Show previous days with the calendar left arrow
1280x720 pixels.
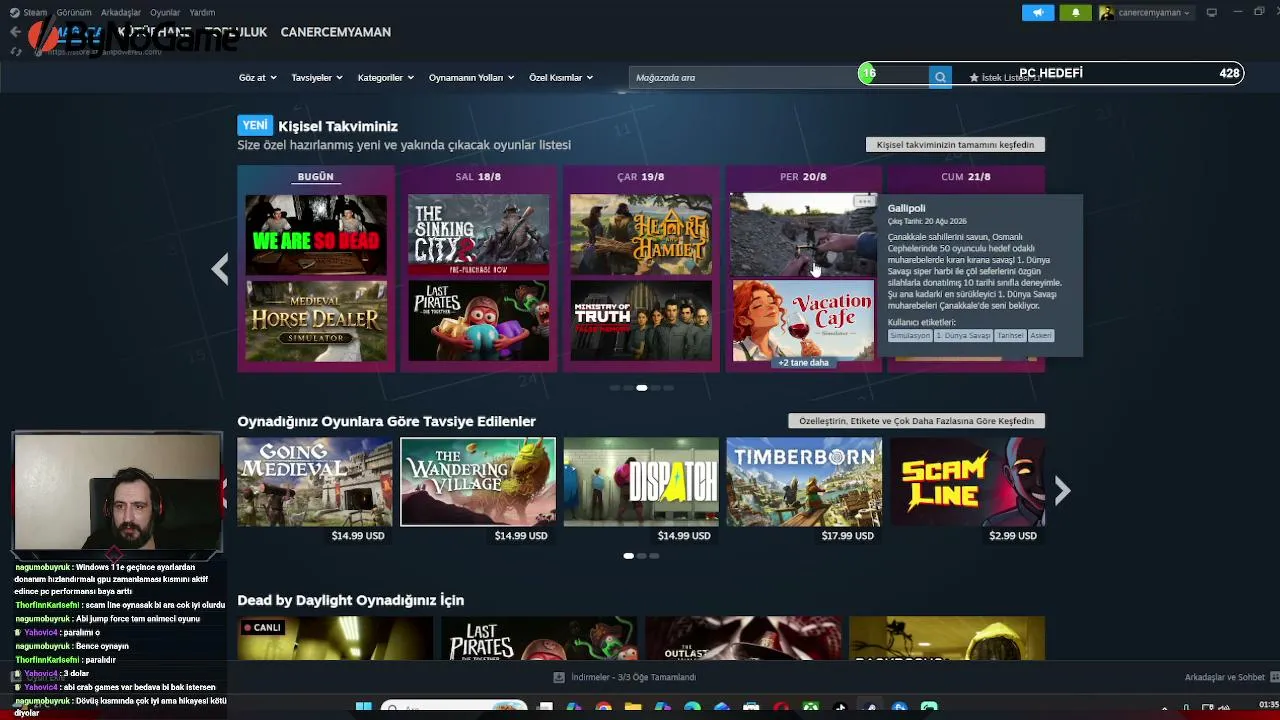(x=220, y=268)
